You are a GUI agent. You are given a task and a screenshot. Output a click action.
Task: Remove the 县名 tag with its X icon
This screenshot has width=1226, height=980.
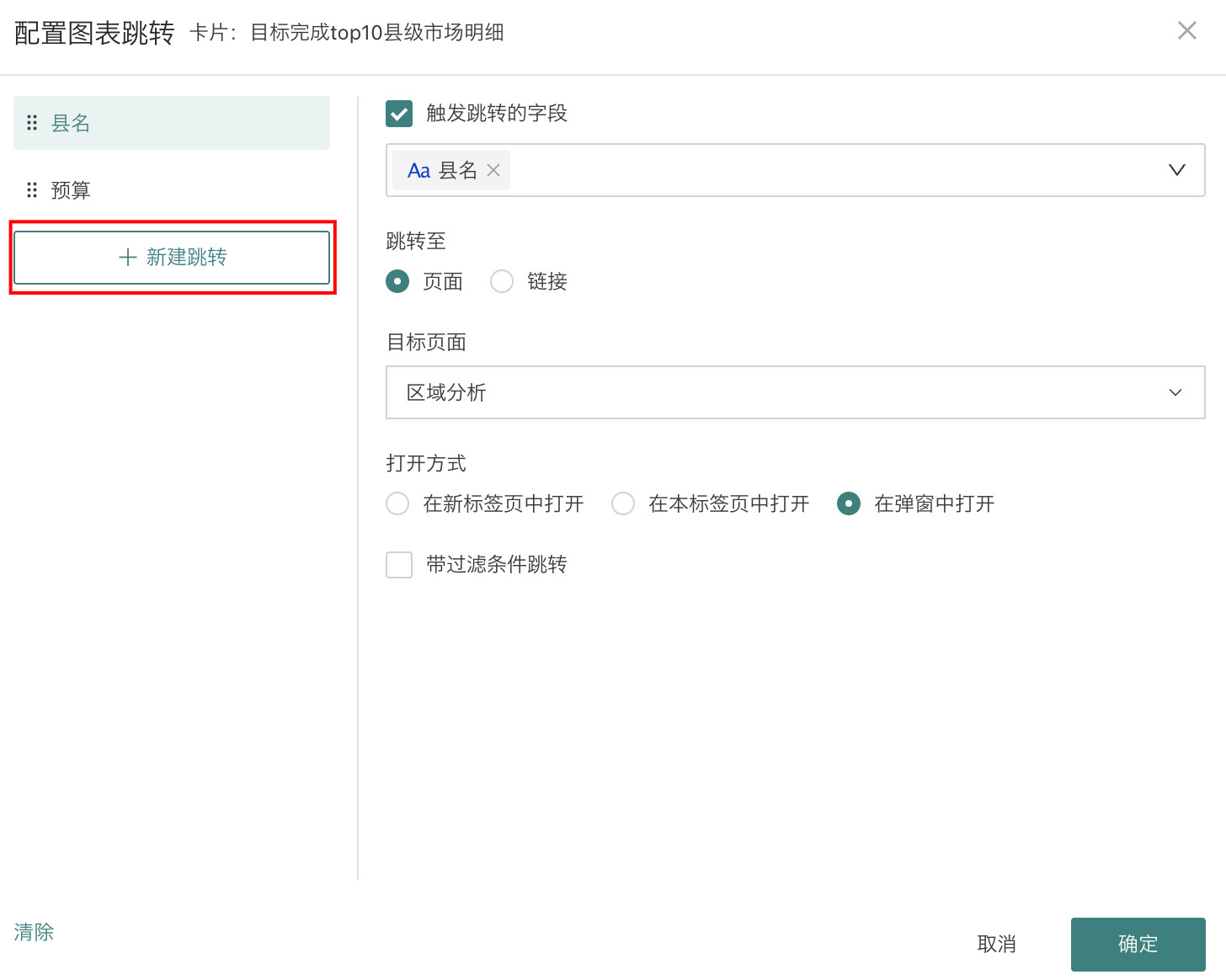pos(493,170)
